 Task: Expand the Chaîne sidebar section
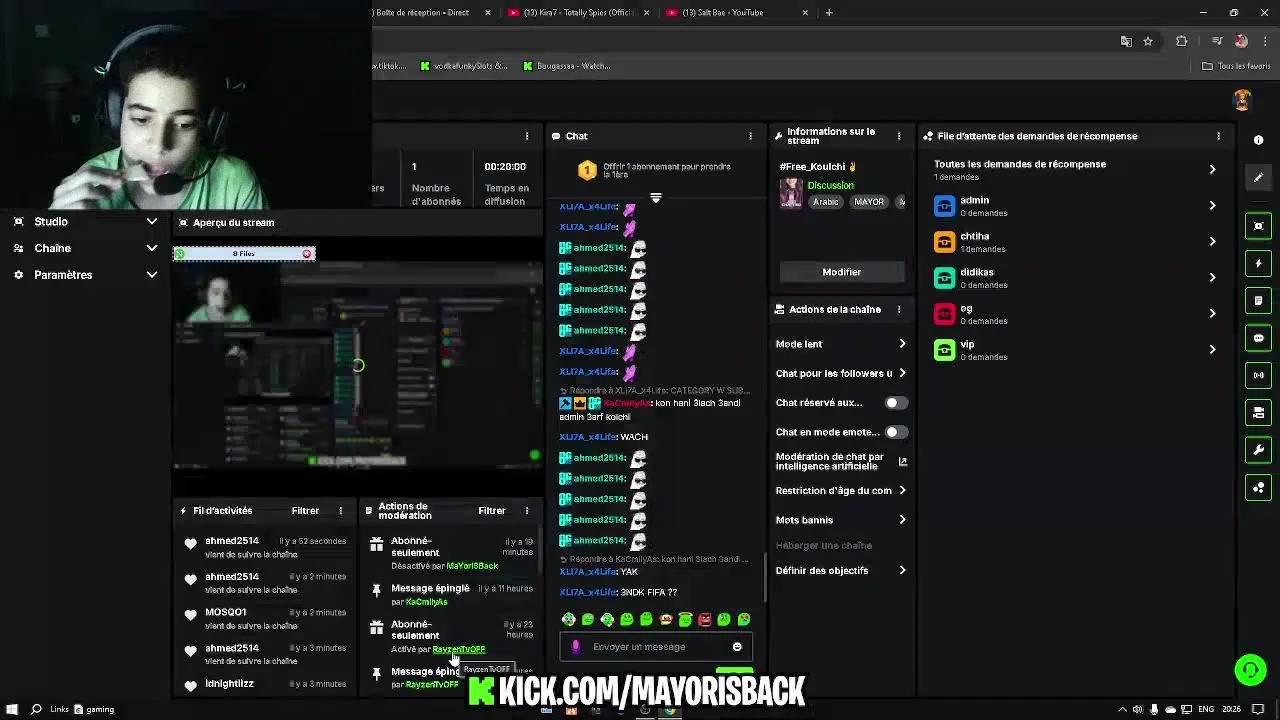pos(85,248)
